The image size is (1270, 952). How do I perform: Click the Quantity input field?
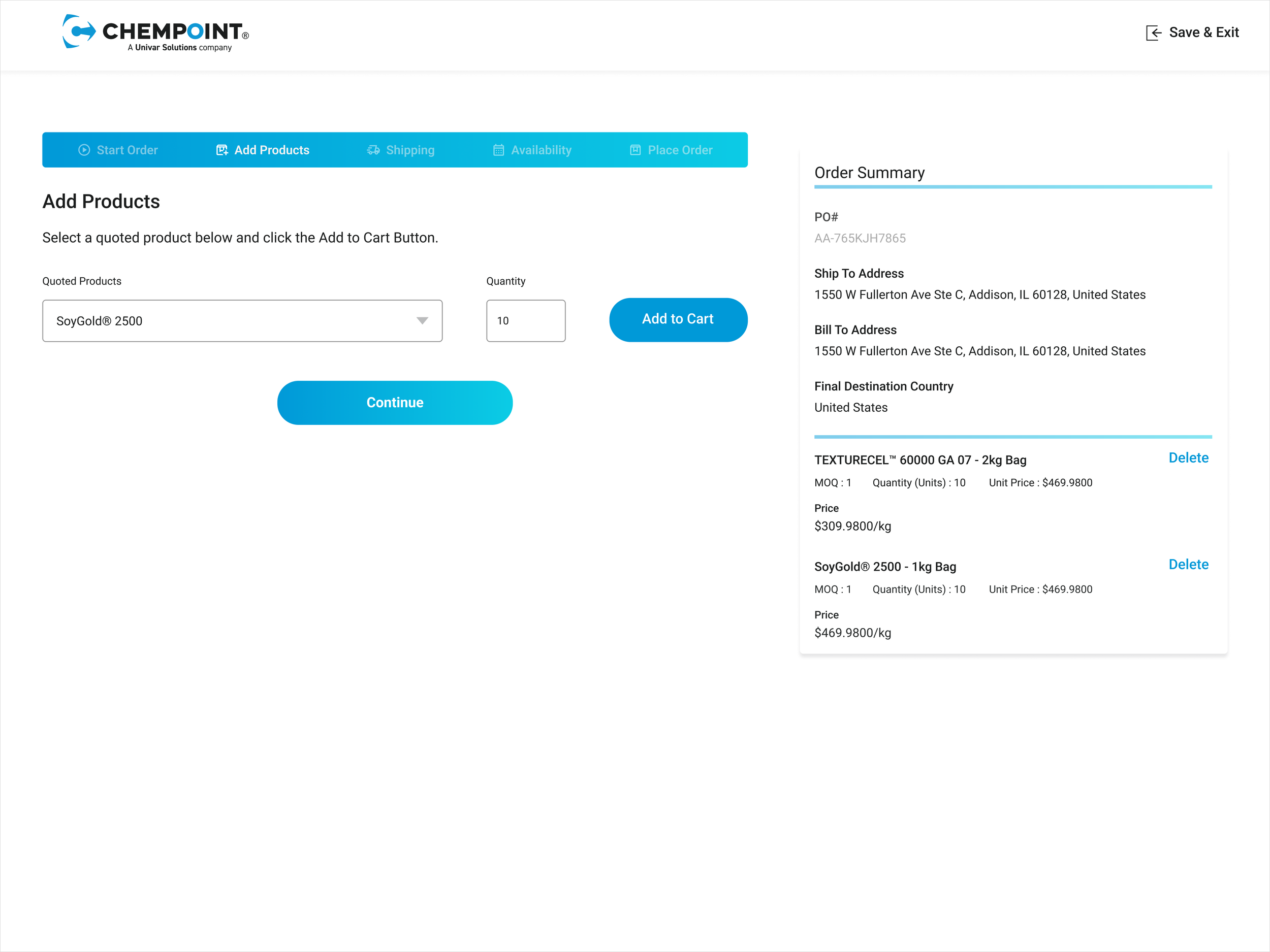point(526,321)
